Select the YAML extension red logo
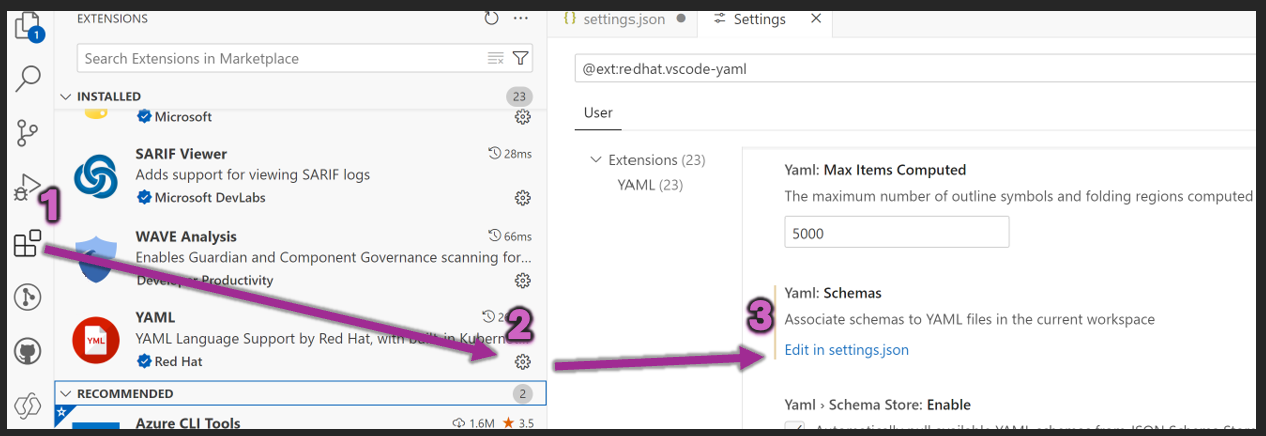The image size is (1266, 436). click(x=97, y=340)
